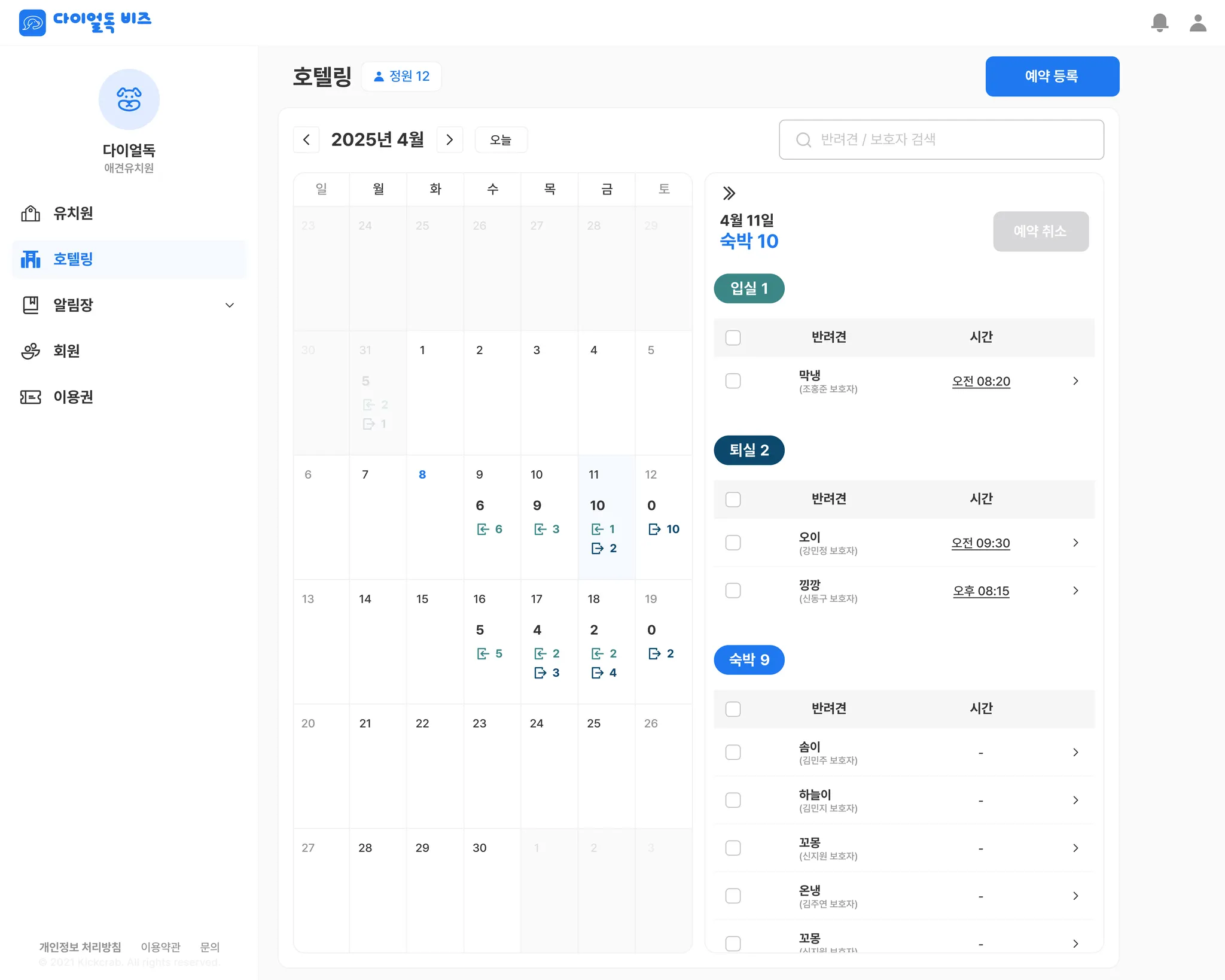Click the notification bell icon
This screenshot has height=980, width=1225.
(x=1159, y=23)
